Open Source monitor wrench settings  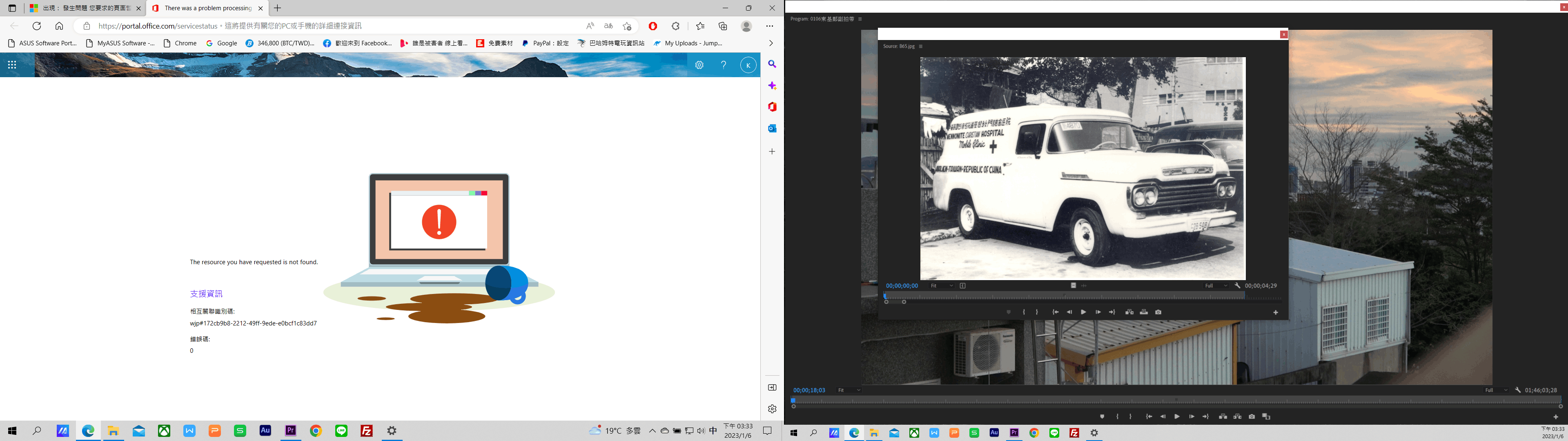pyautogui.click(x=1238, y=286)
